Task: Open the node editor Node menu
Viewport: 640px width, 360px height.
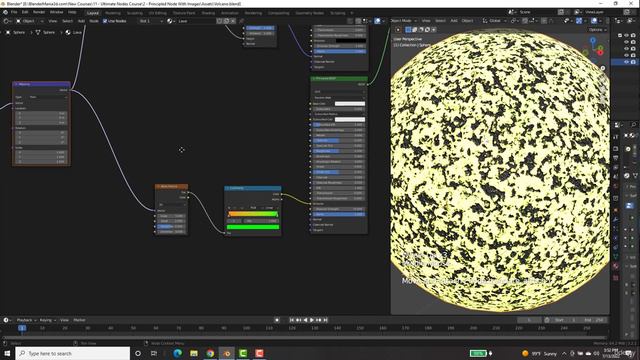Action: click(94, 21)
